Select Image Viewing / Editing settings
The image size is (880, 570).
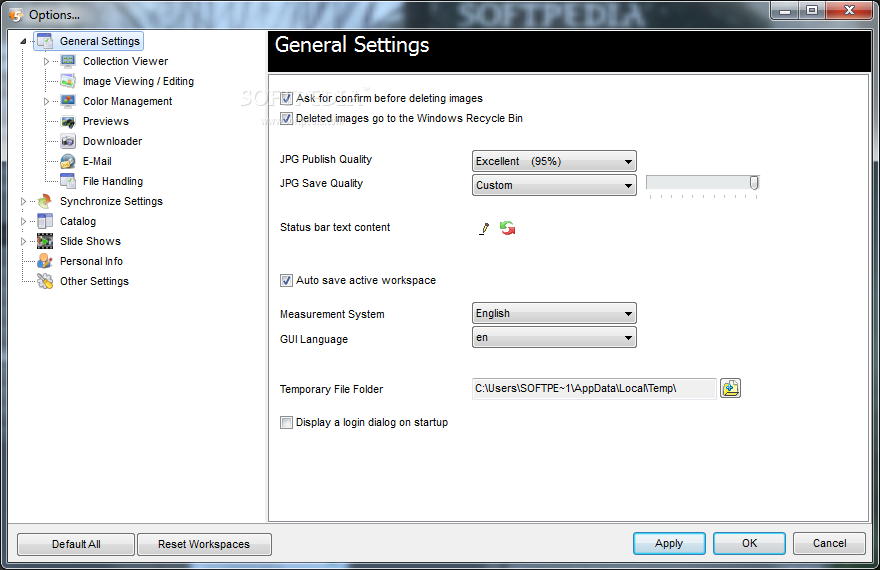(x=138, y=81)
